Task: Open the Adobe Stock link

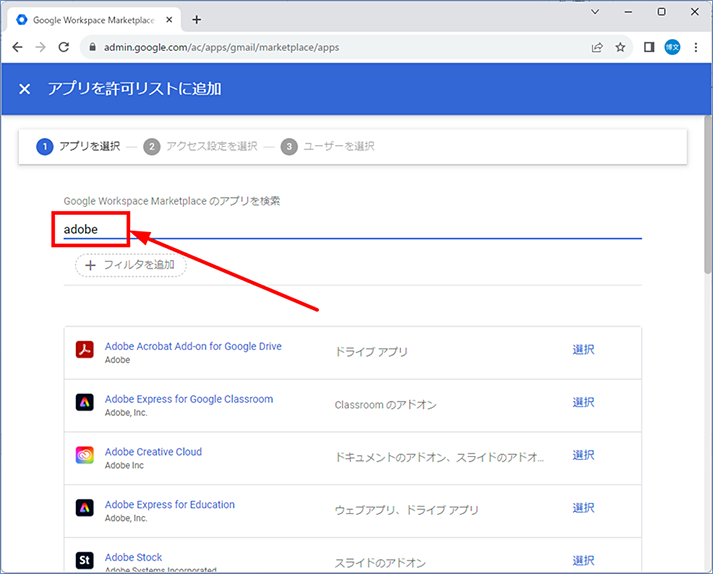Action: pos(133,557)
